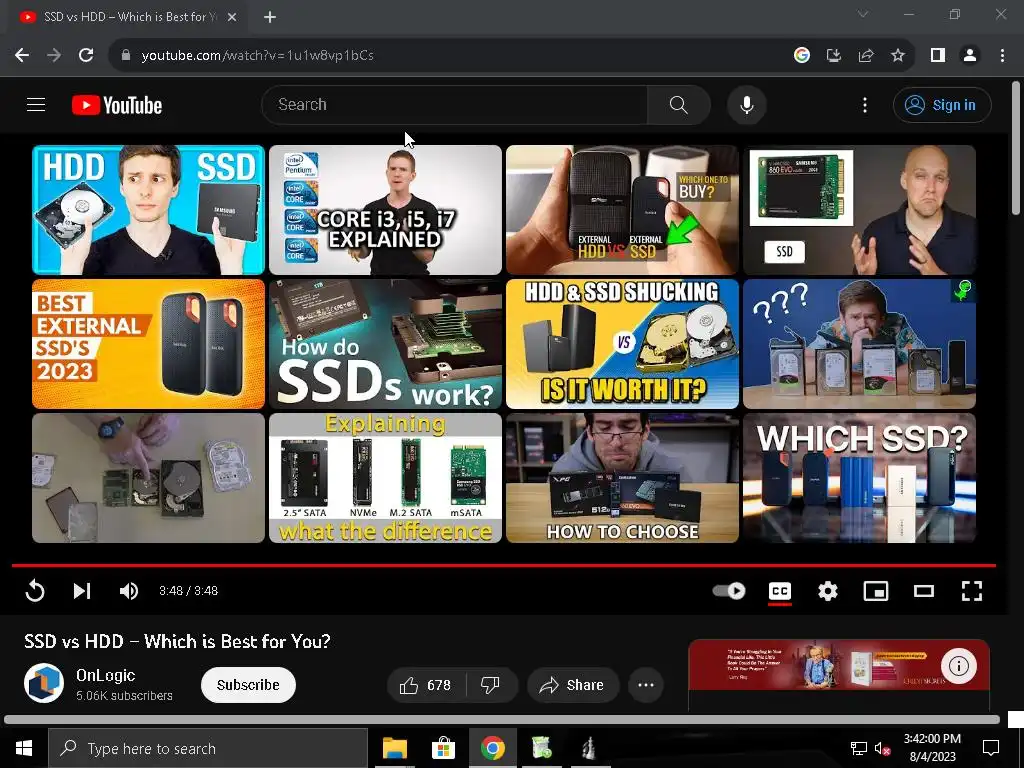Open video player settings gear
This screenshot has width=1024, height=768.
click(827, 591)
